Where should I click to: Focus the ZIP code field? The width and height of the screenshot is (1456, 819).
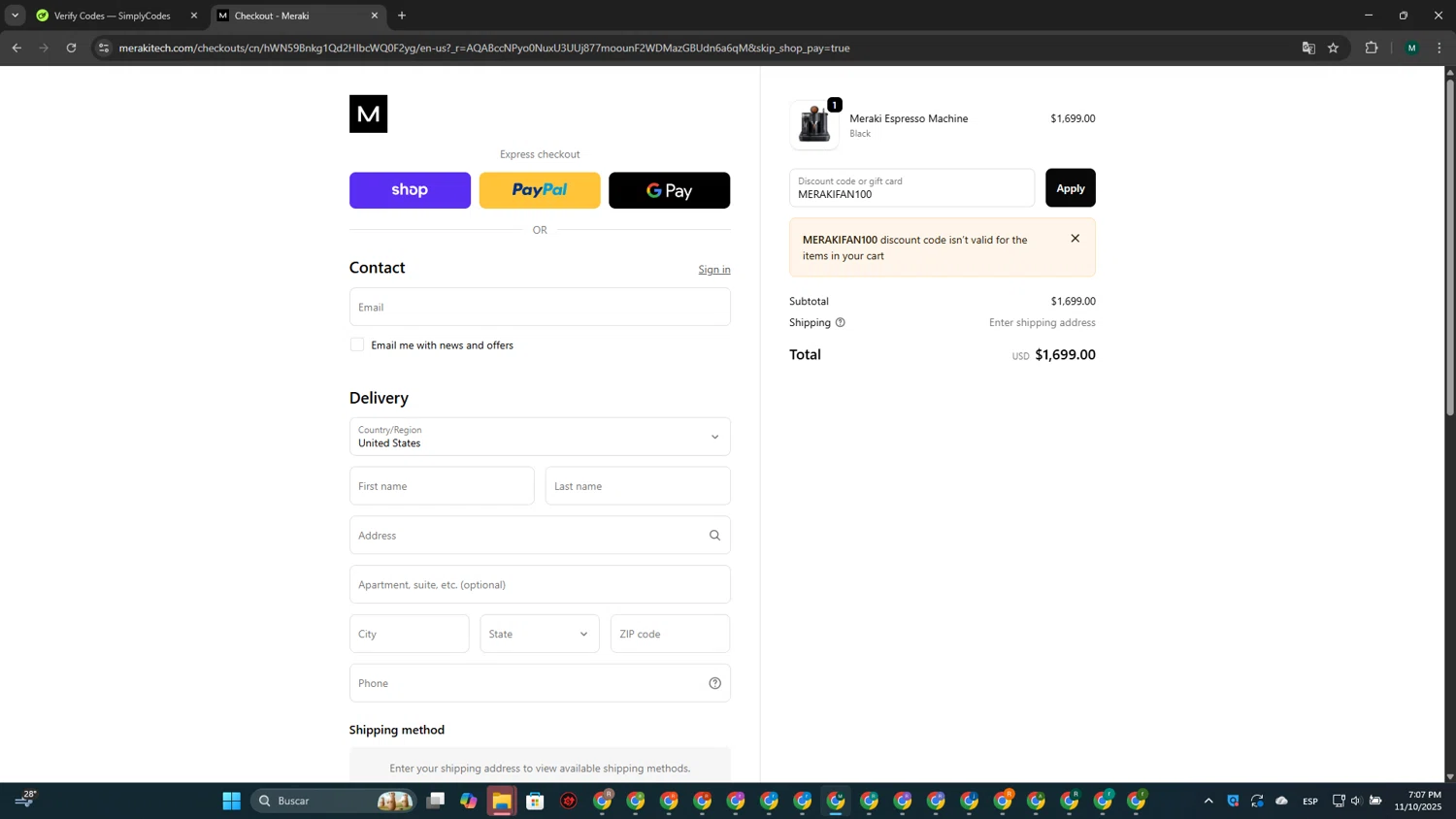click(670, 634)
